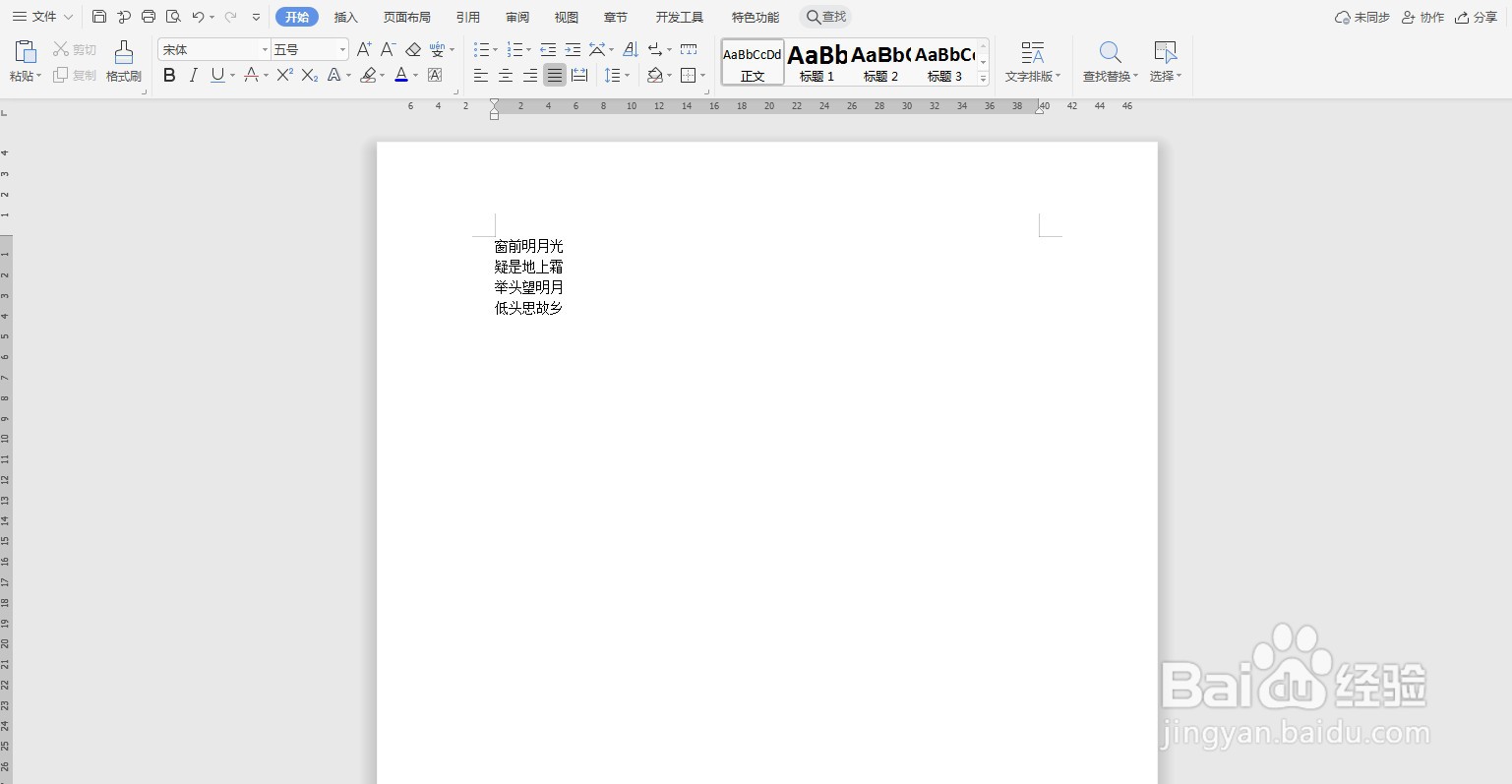This screenshot has height=784, width=1512.
Task: Increase paragraph indent
Action: click(573, 49)
